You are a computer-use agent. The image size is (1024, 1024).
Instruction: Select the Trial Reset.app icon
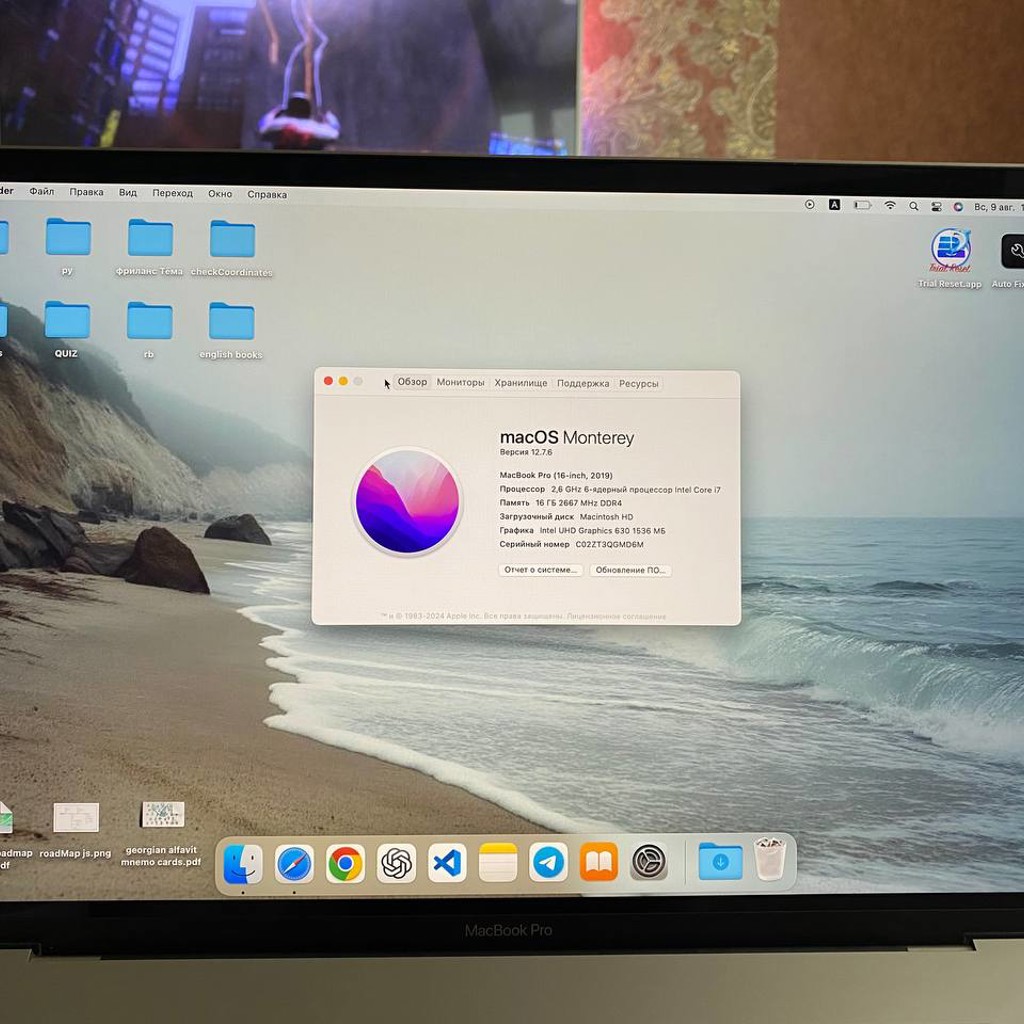(x=950, y=258)
